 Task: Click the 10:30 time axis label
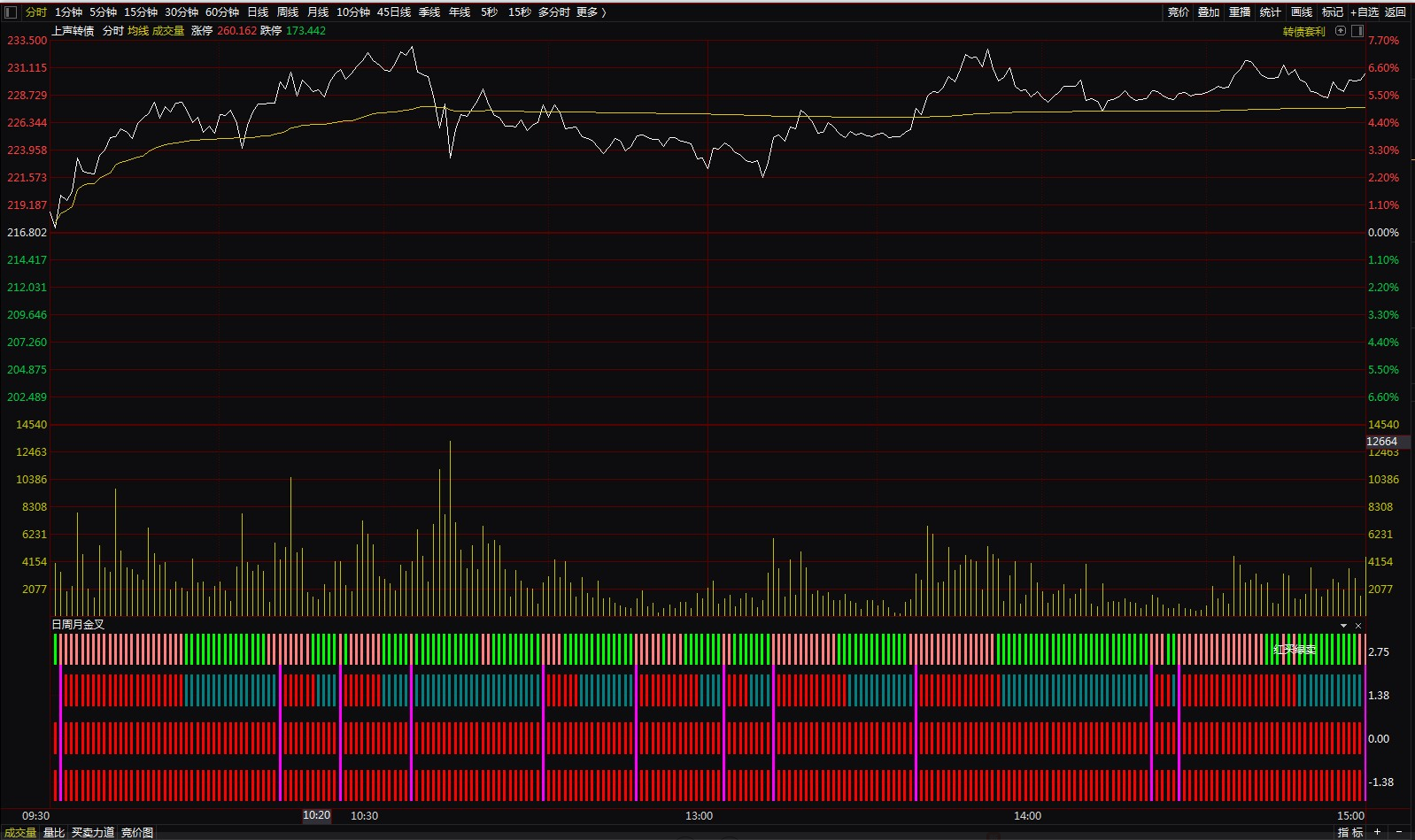coord(364,816)
